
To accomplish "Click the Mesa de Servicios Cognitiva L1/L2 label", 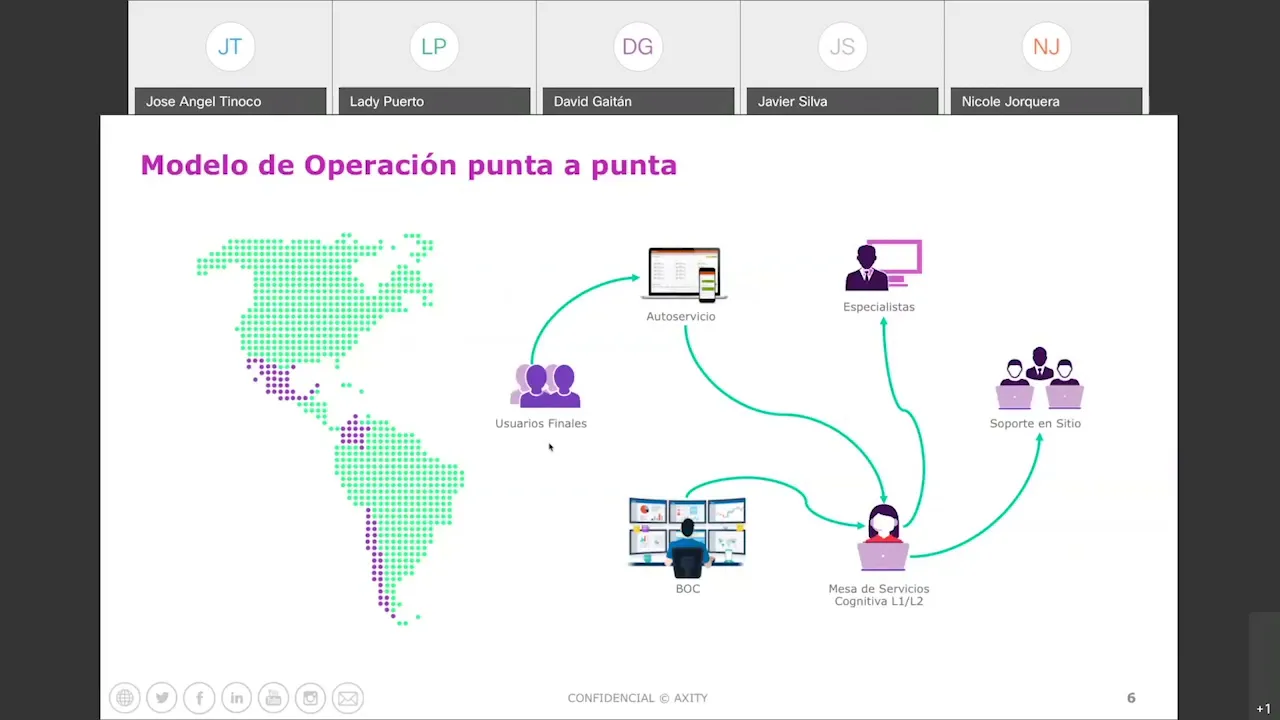I will tap(879, 595).
